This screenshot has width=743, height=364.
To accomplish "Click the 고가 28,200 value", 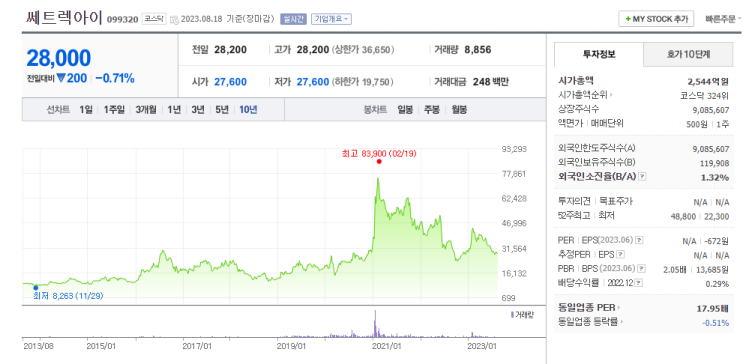I will [x=313, y=49].
